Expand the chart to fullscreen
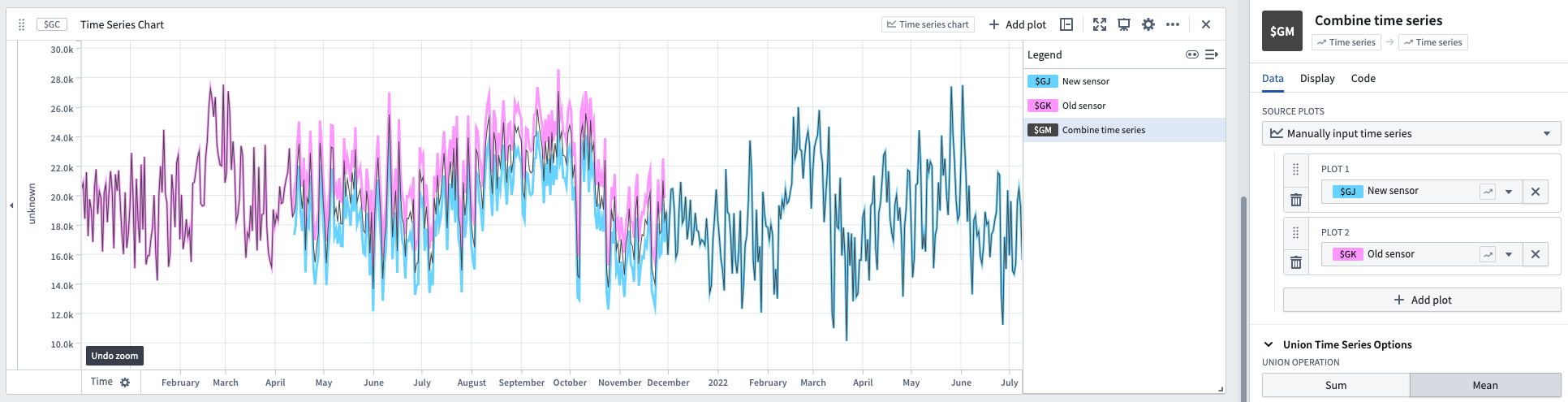 tap(1100, 24)
